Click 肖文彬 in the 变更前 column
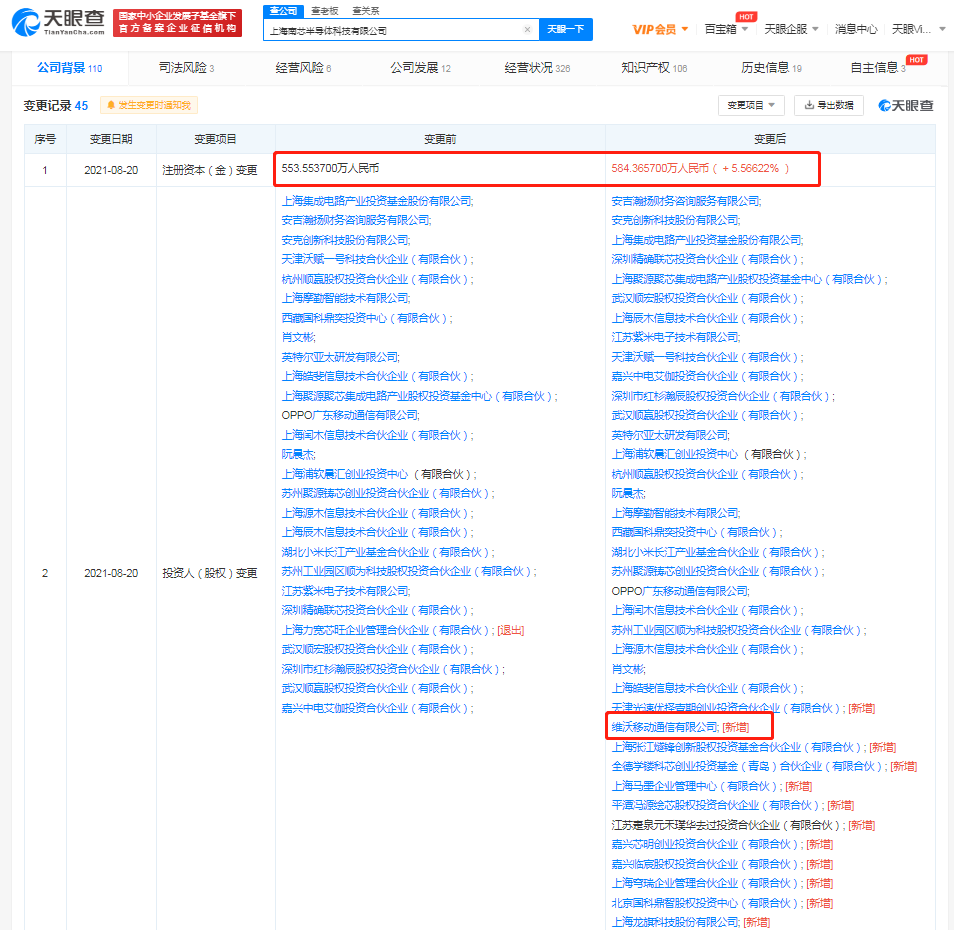This screenshot has height=930, width=954. tap(298, 337)
